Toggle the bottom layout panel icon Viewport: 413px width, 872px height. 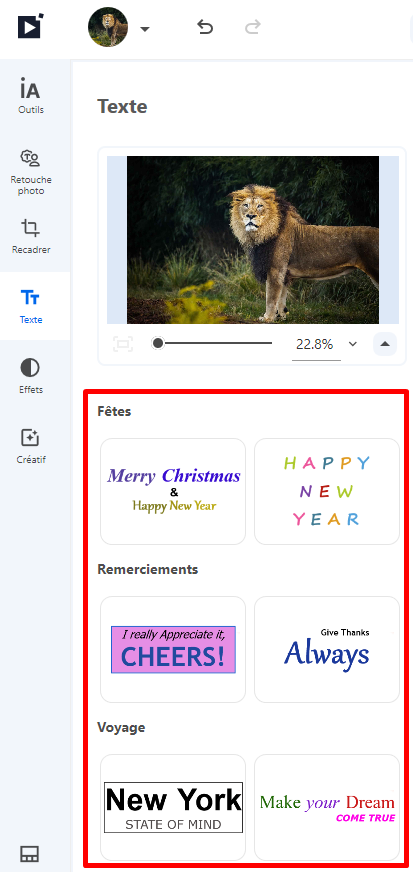coord(29,854)
